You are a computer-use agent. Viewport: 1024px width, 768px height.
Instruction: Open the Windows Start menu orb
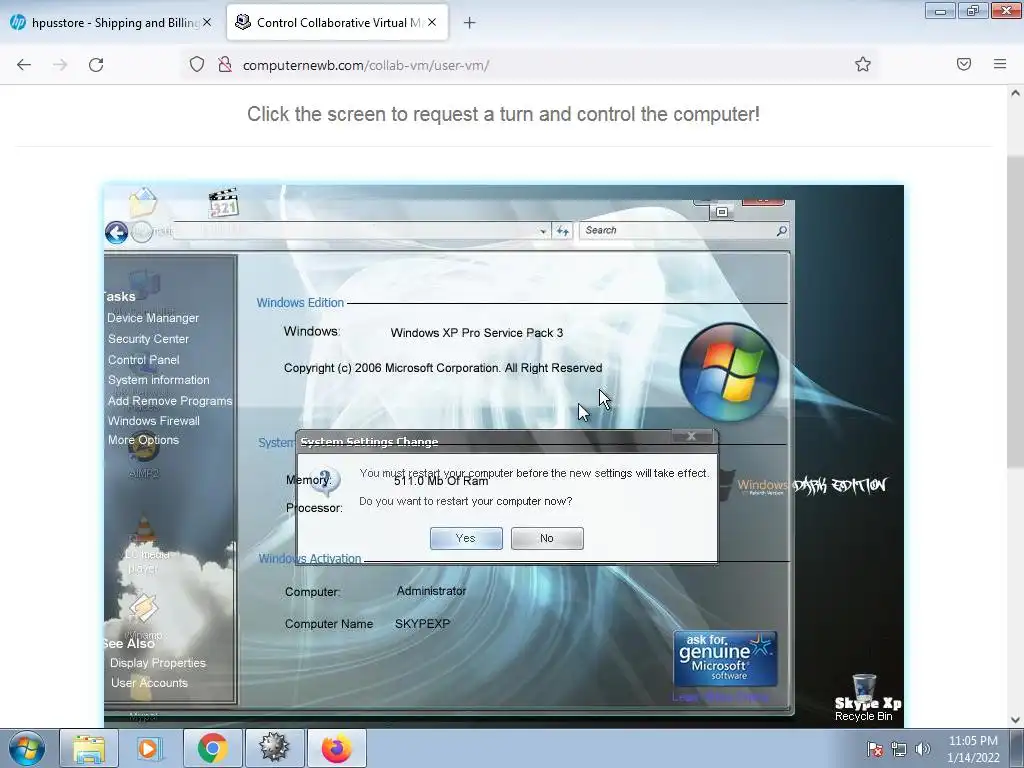click(27, 748)
